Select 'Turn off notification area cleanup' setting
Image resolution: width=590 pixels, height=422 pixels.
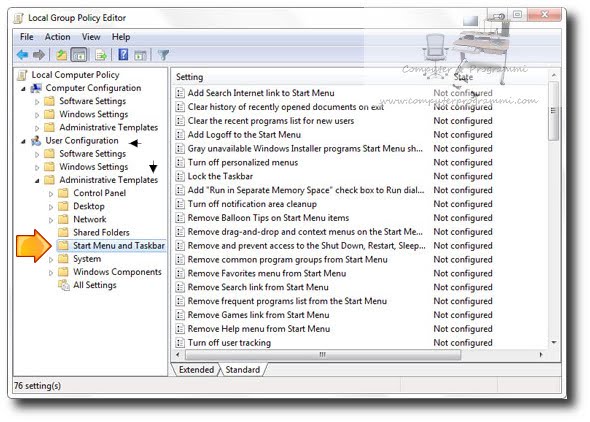[252, 204]
